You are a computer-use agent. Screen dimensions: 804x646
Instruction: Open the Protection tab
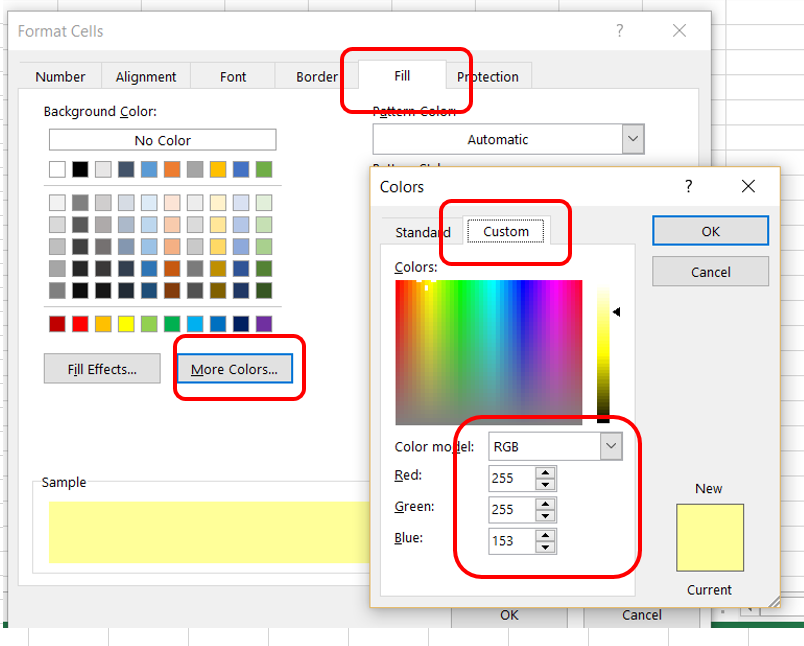pyautogui.click(x=488, y=77)
